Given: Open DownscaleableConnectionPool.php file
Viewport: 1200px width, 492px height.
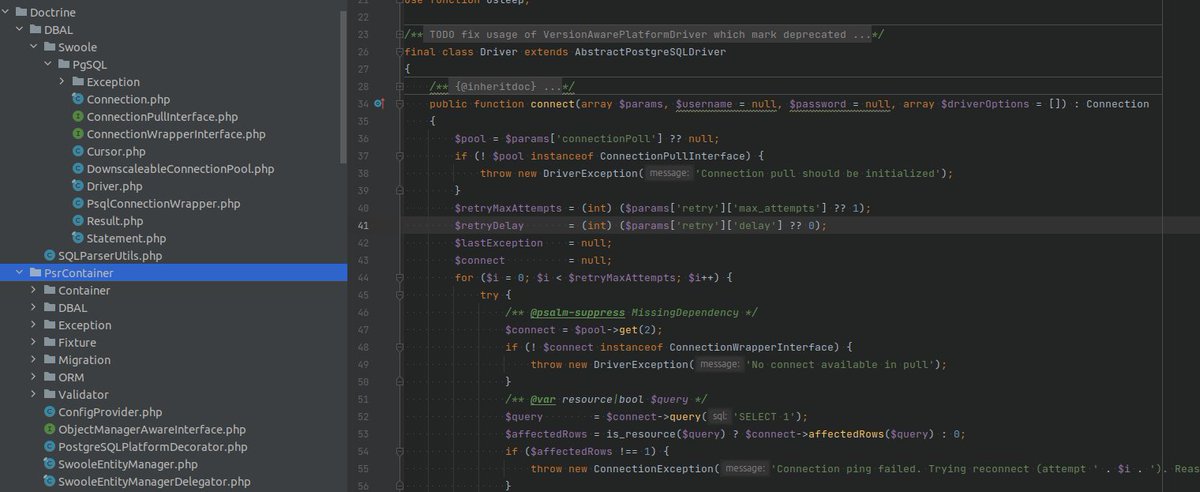Looking at the screenshot, I should pyautogui.click(x=180, y=169).
